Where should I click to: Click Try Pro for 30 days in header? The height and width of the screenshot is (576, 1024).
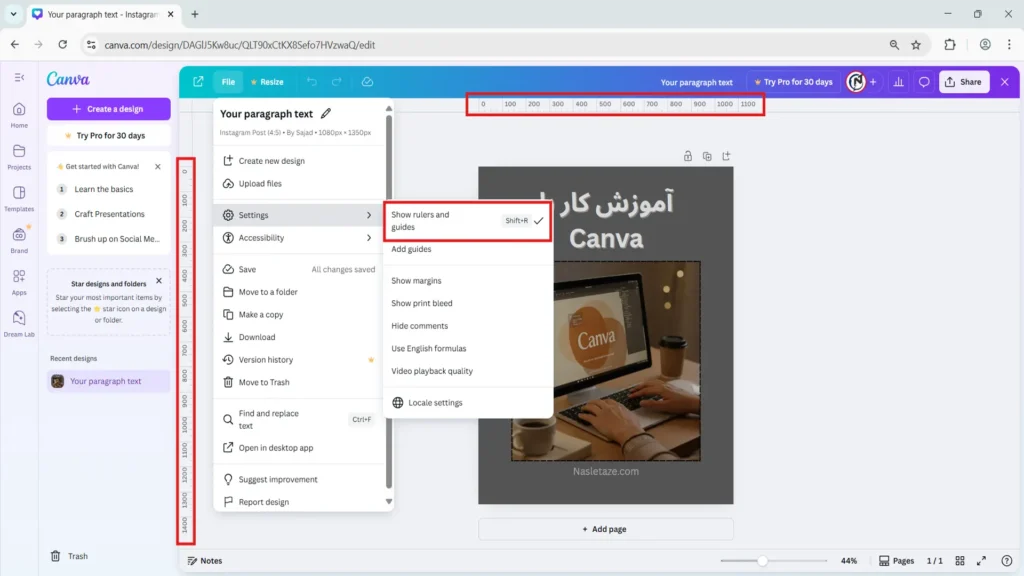(x=793, y=82)
